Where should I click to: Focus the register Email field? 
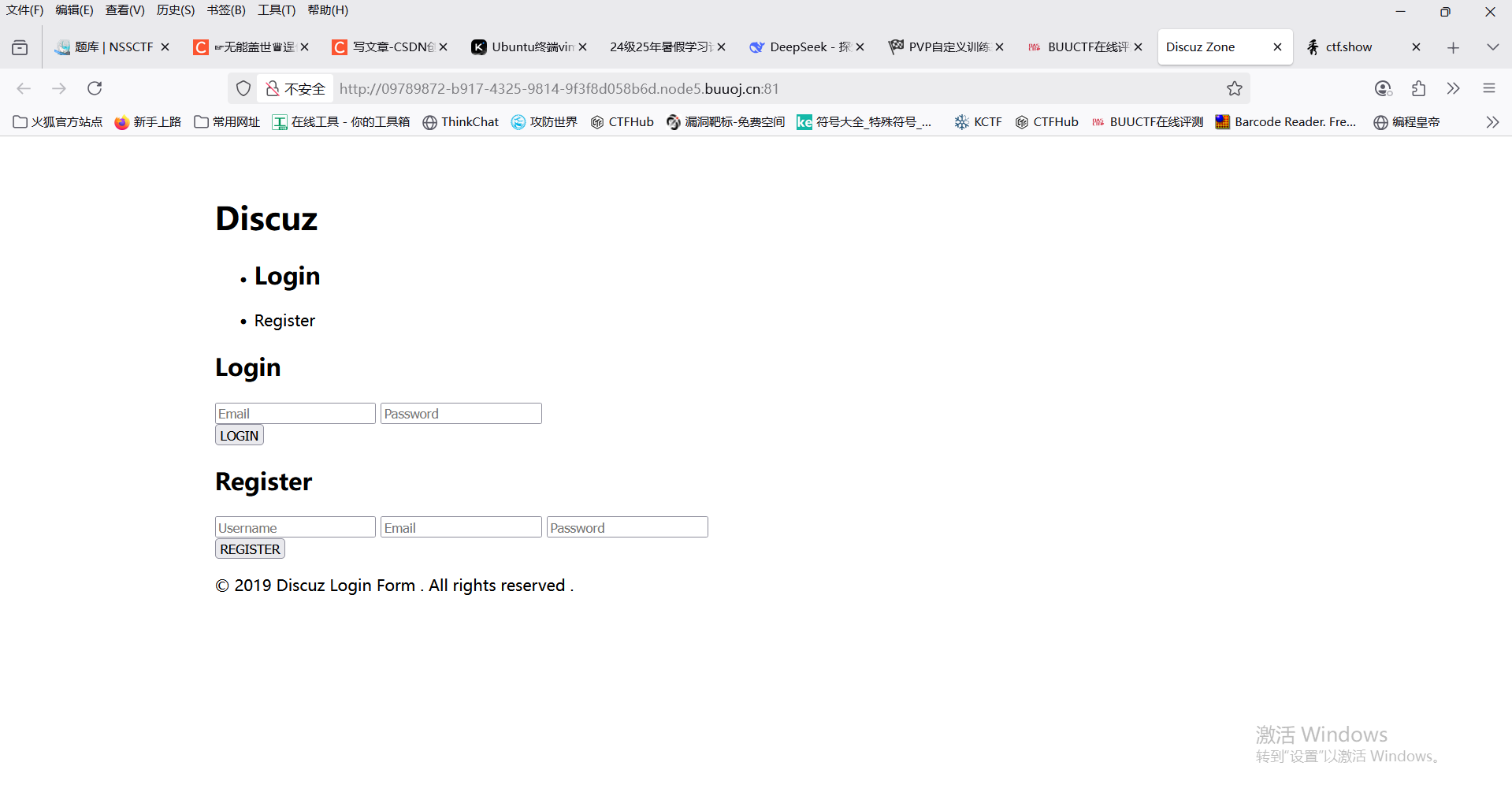[461, 527]
